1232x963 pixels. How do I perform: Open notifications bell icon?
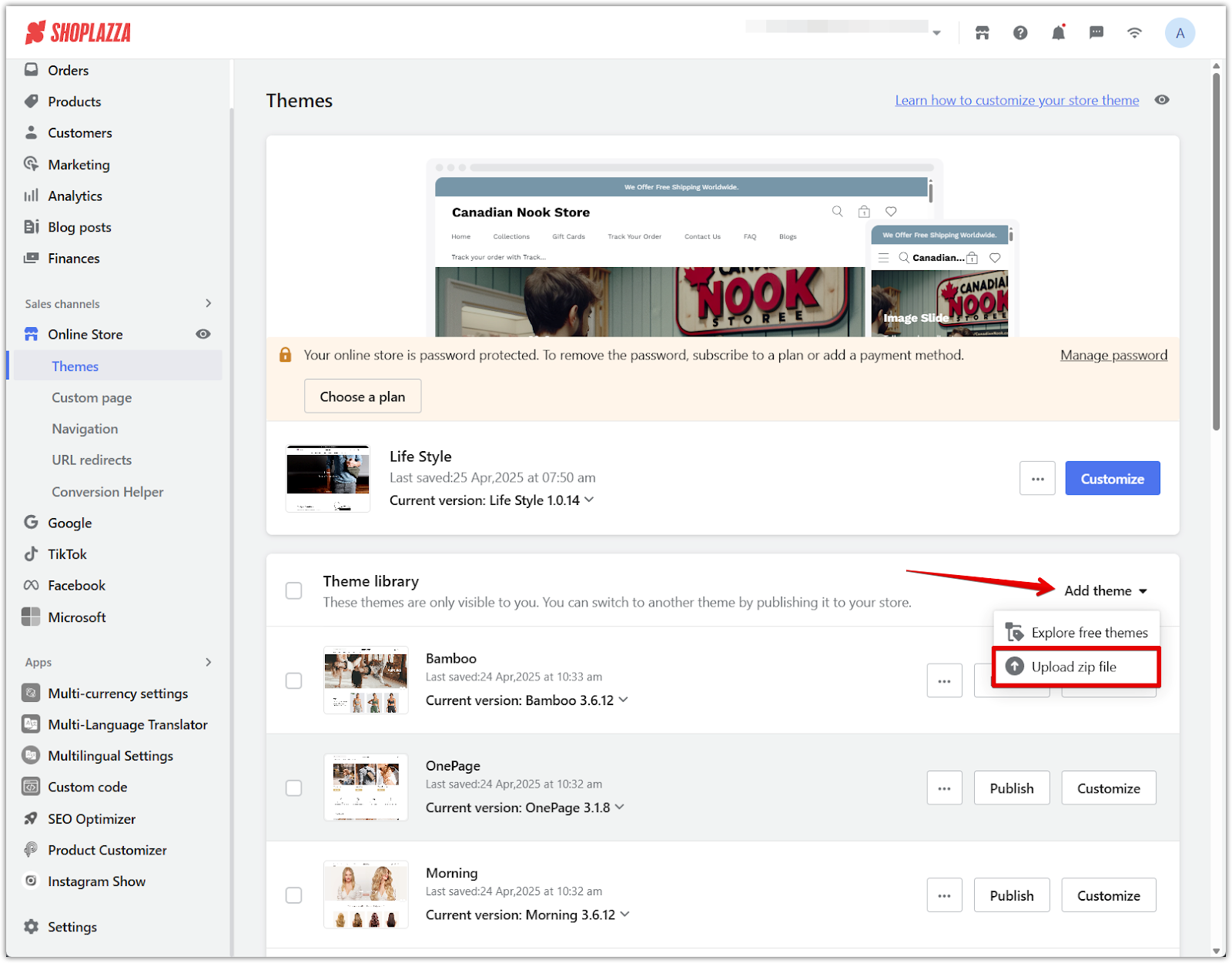[1059, 33]
